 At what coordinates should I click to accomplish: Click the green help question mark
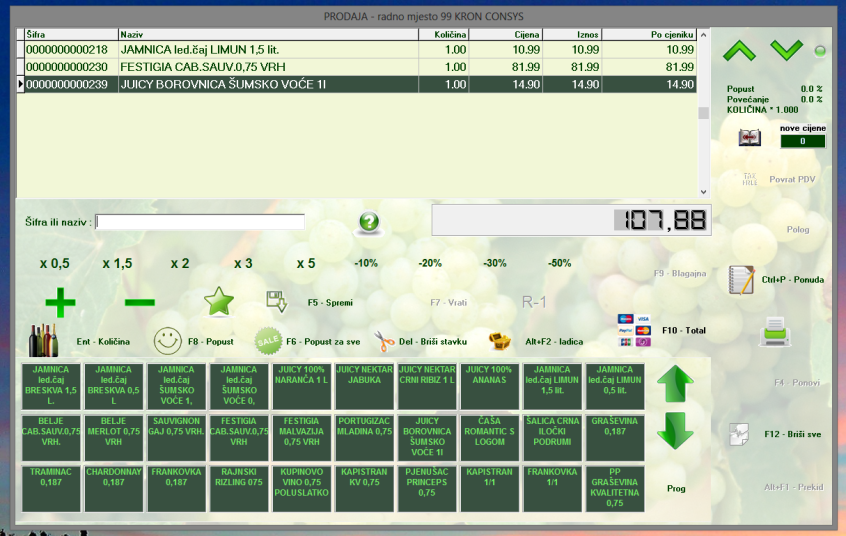tap(369, 221)
